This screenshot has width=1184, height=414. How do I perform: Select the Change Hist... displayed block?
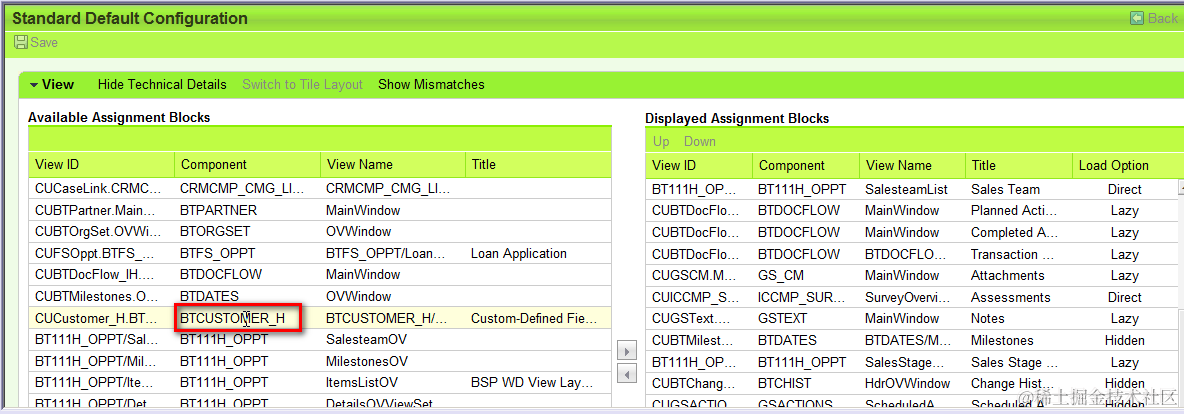tap(1018, 383)
